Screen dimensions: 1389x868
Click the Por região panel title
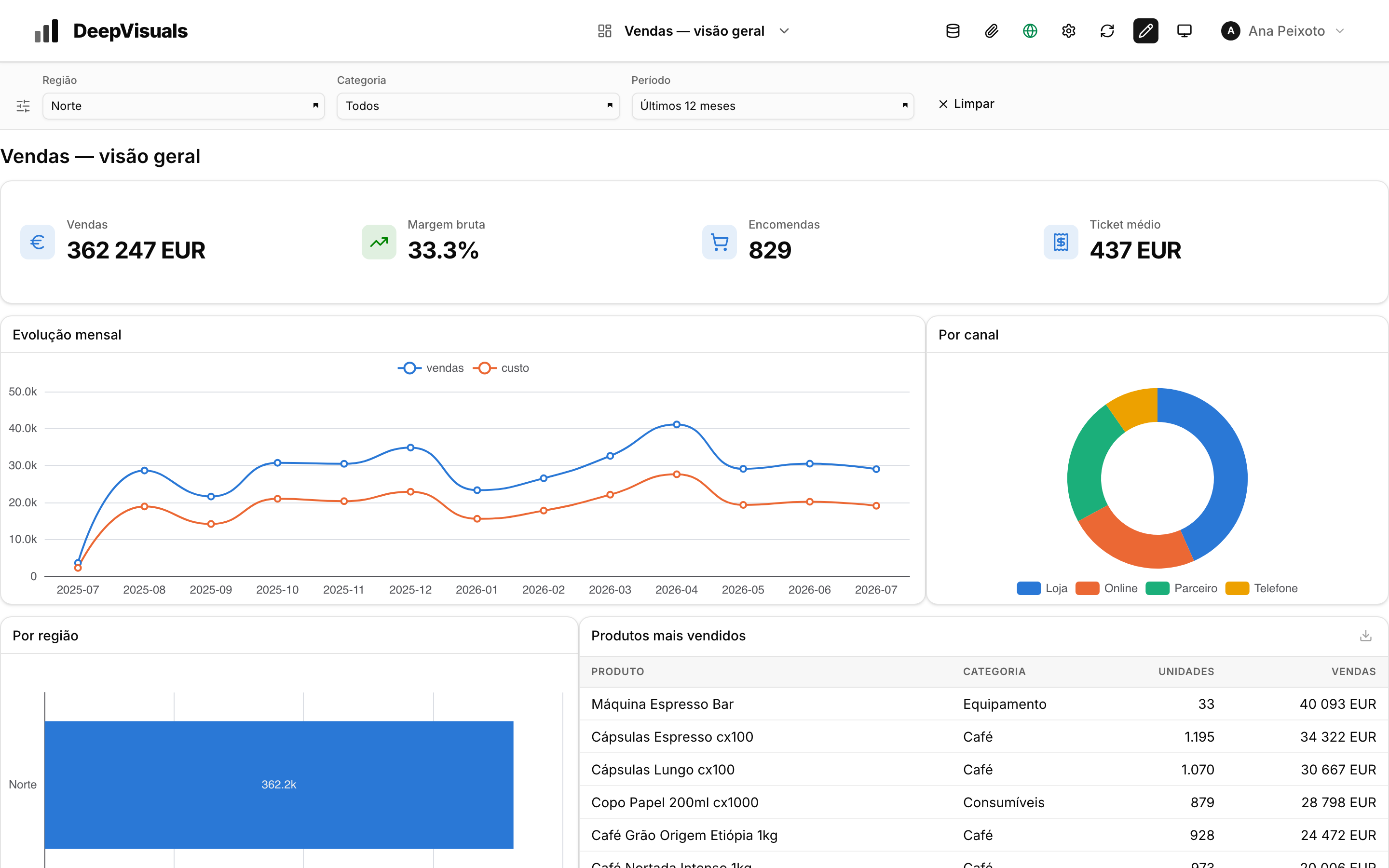[x=45, y=636]
